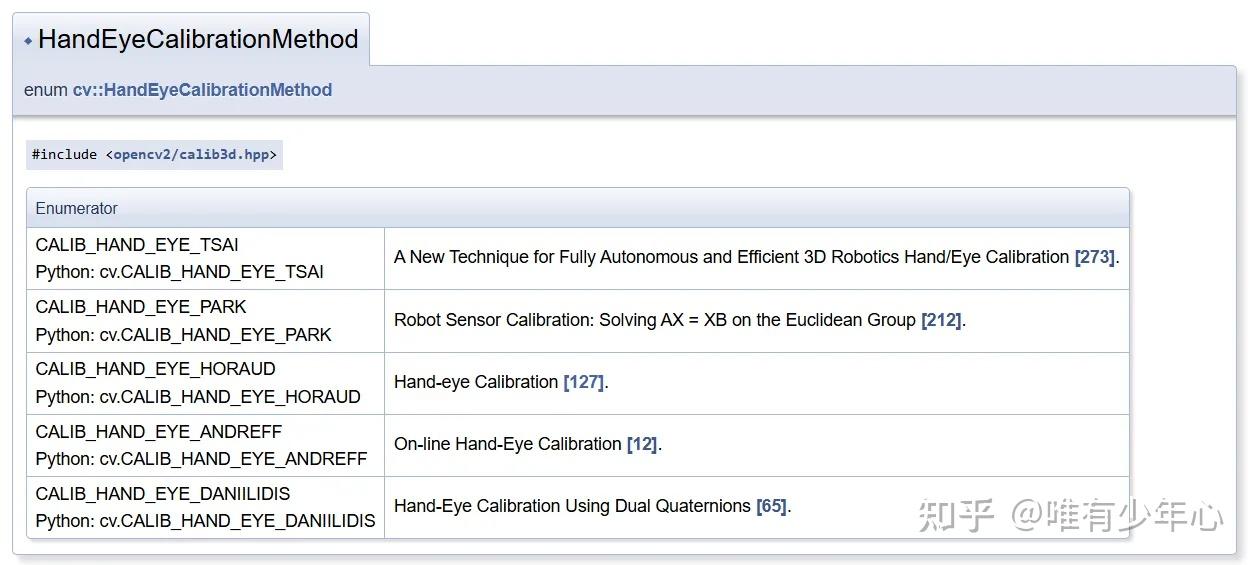Click the Python cv.CALIB_HAND_EYE_TSAI text
1255x565 pixels.
[x=179, y=272]
